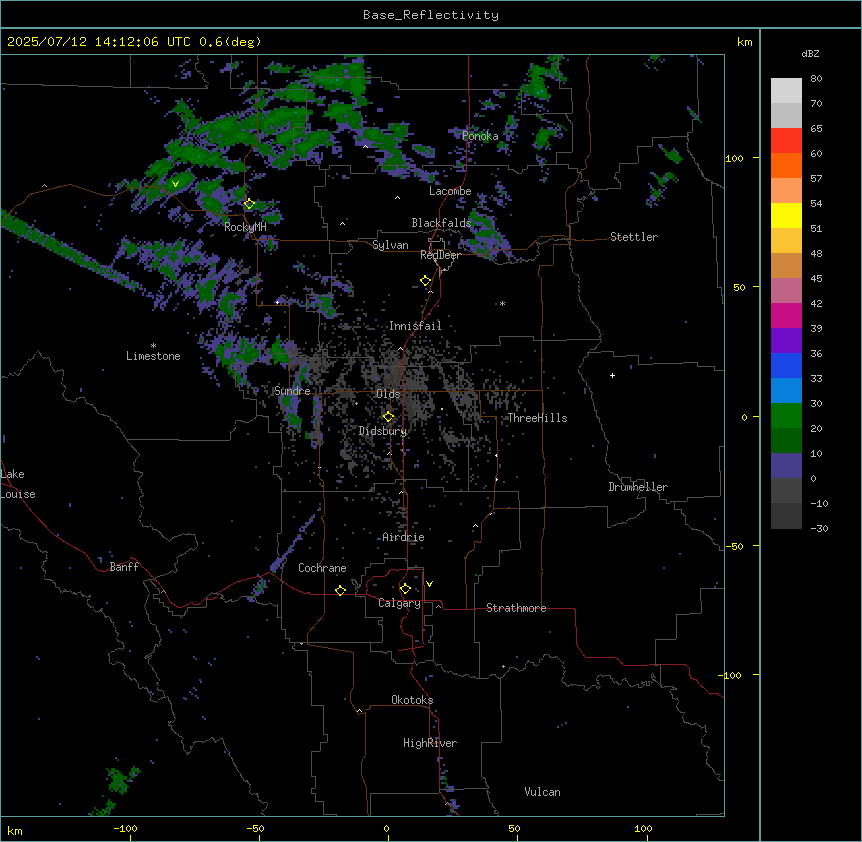Click the 80 value on the dBZ scale
Viewport: 862px width, 842px height.
tap(816, 79)
